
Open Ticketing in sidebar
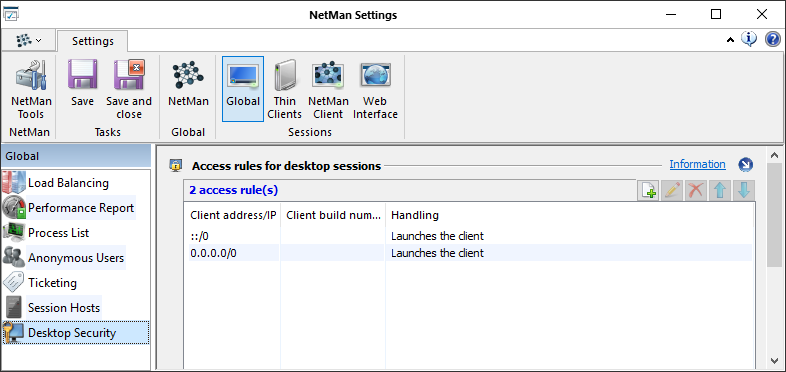52,283
